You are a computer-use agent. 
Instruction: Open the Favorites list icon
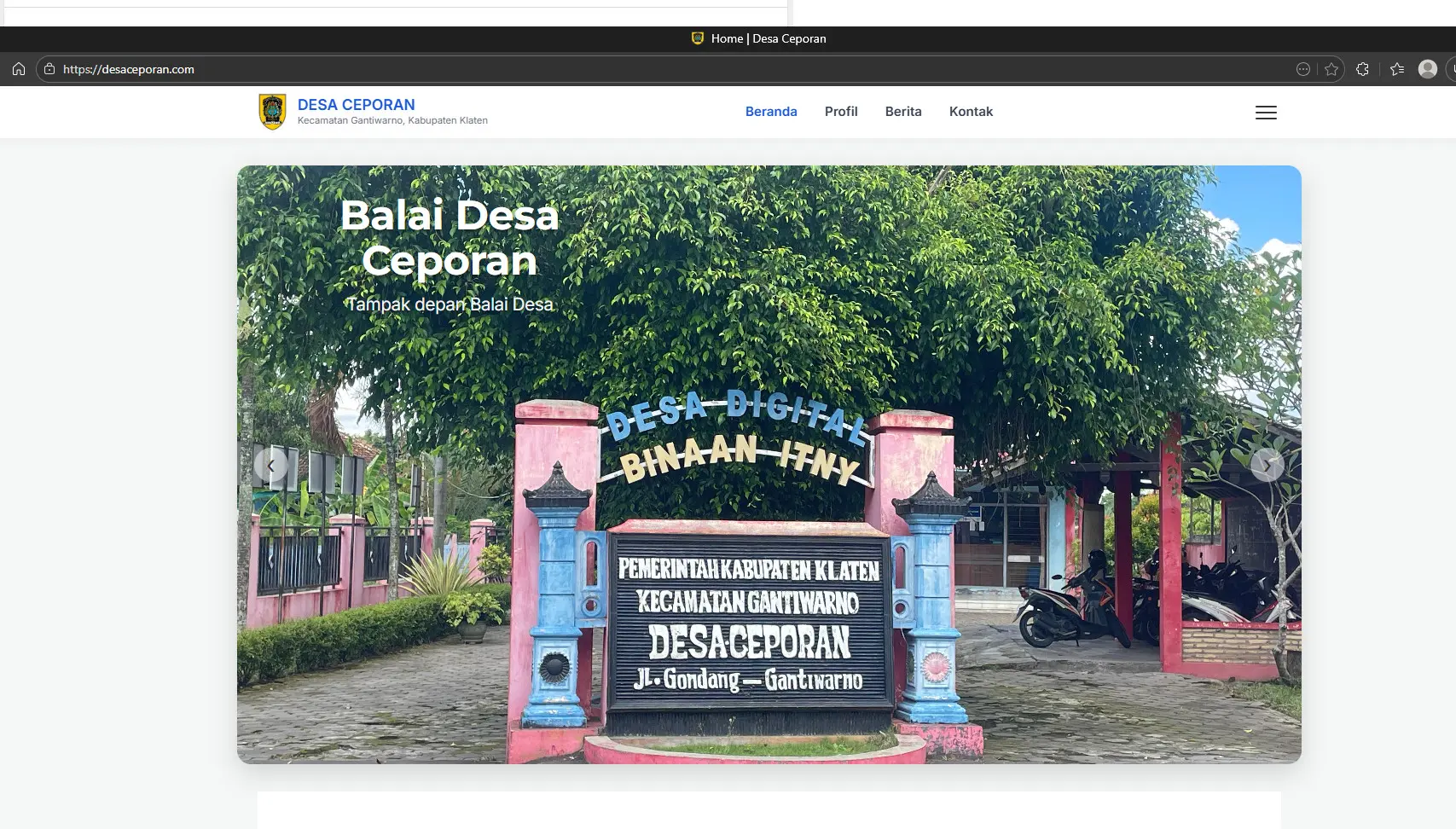(x=1397, y=69)
